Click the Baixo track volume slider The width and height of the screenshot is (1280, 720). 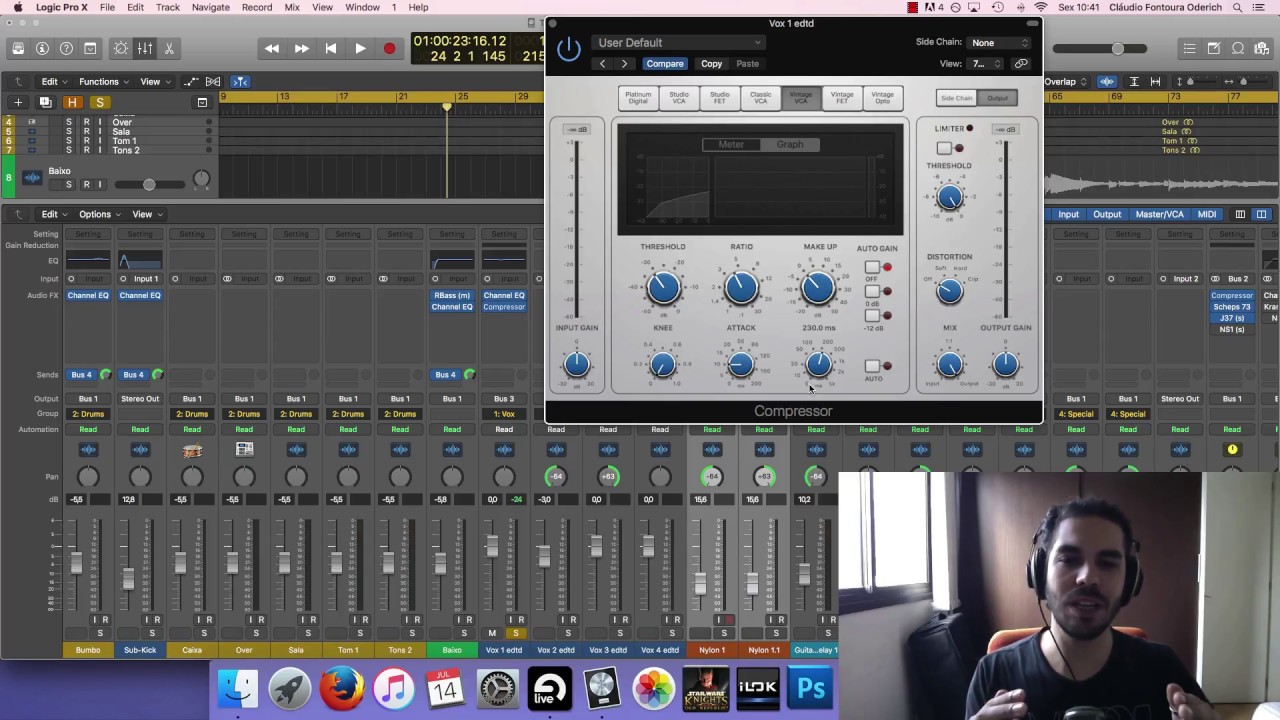click(148, 184)
